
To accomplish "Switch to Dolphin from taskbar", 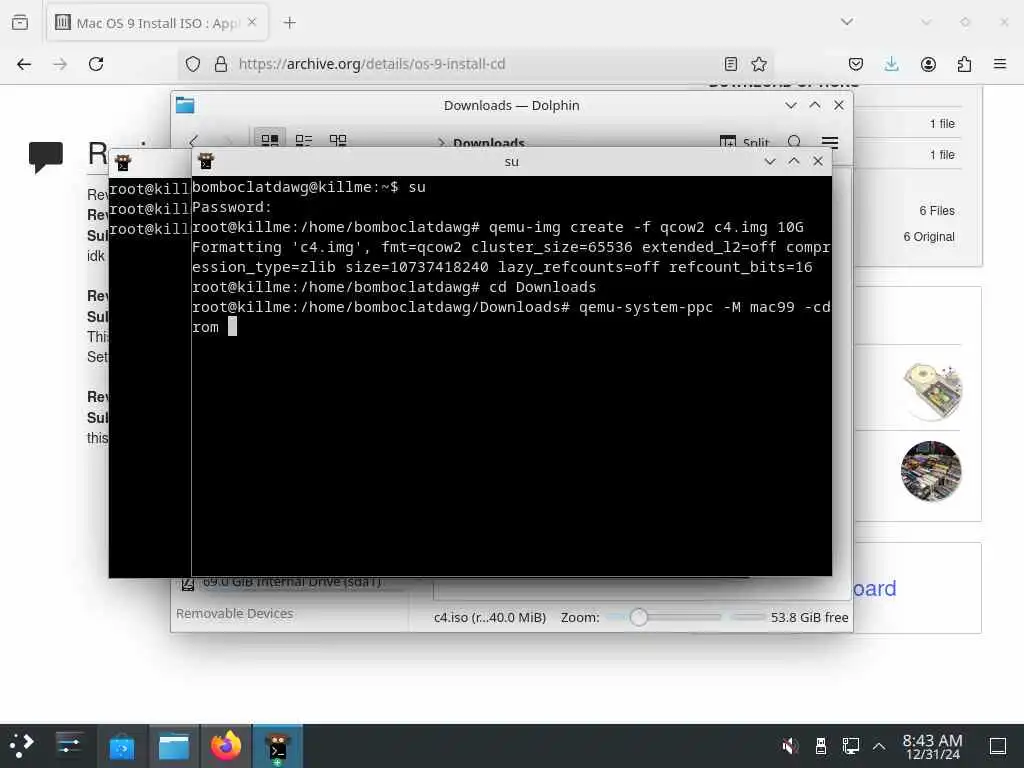I will 174,746.
